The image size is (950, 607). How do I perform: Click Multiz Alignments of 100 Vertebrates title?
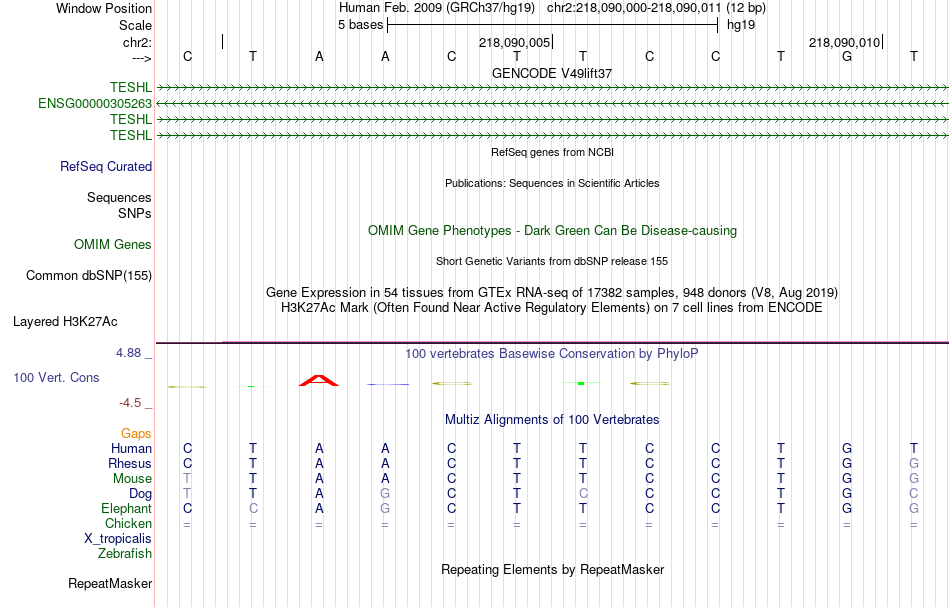(x=552, y=419)
